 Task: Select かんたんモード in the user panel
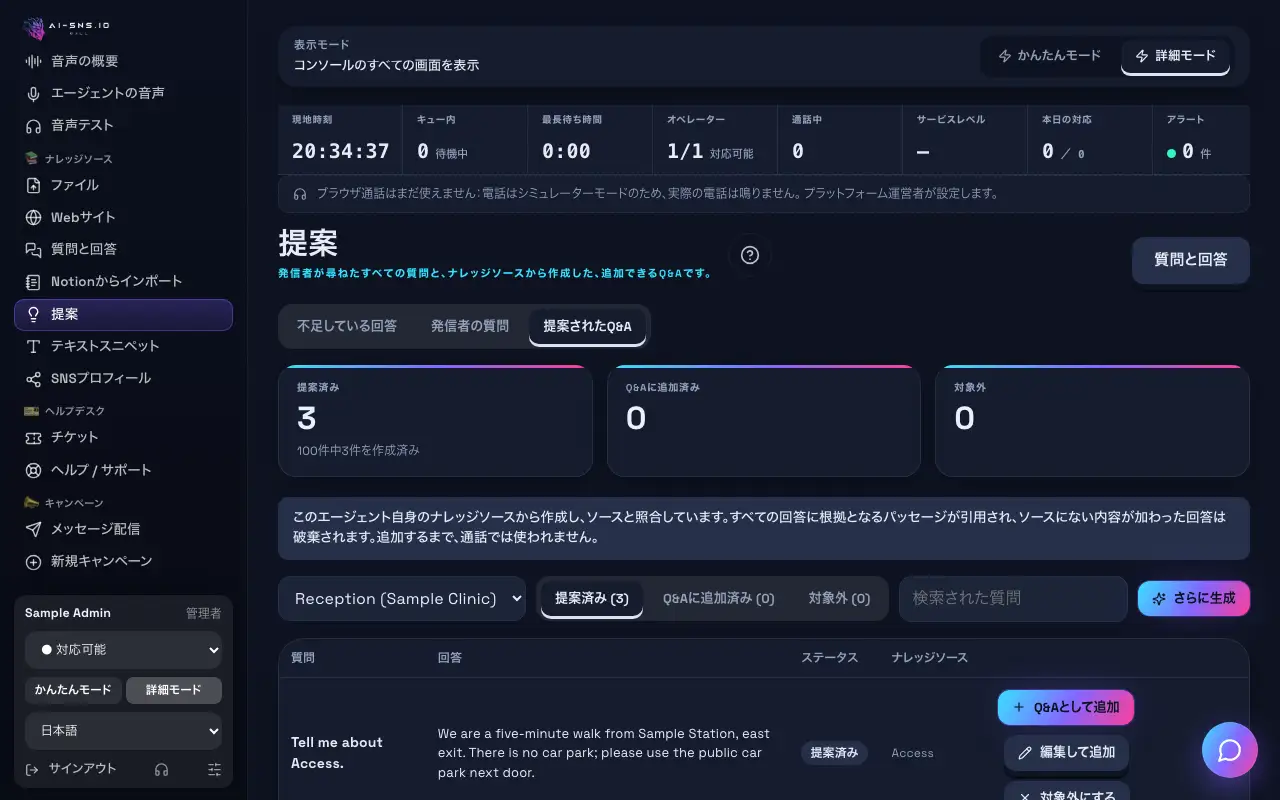(x=73, y=690)
